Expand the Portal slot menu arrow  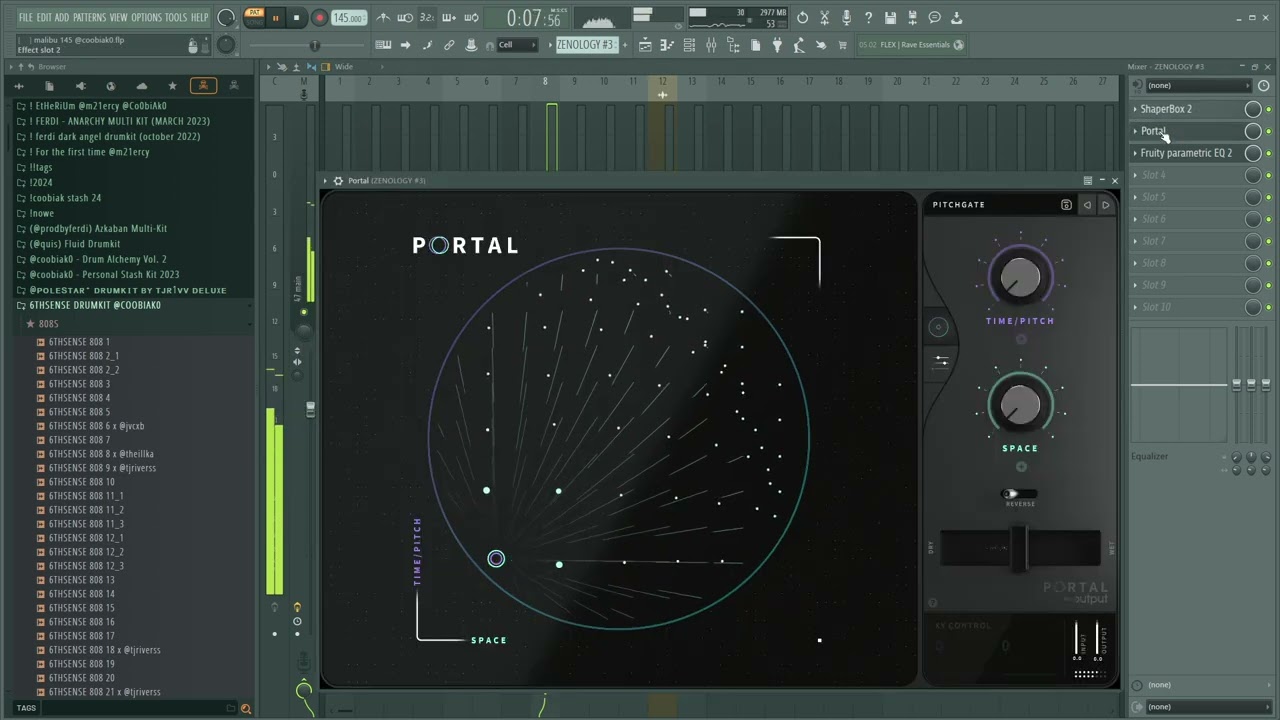[1135, 131]
